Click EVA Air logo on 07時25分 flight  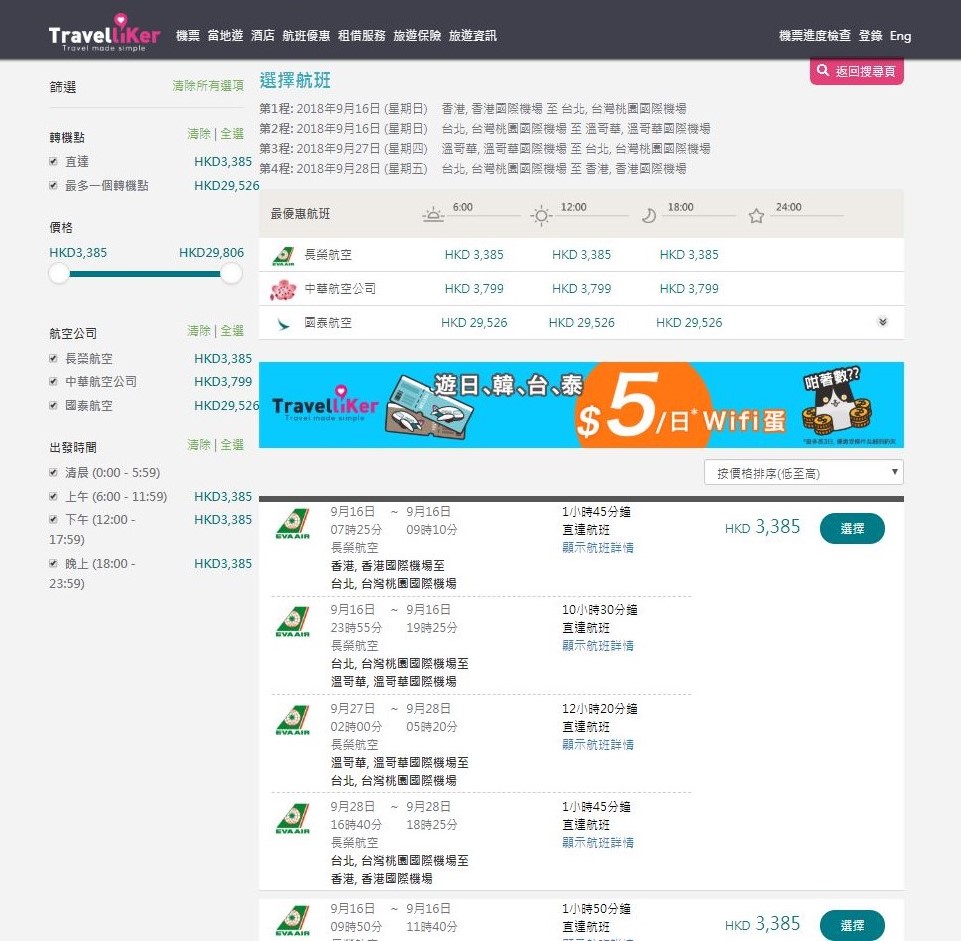pyautogui.click(x=293, y=525)
